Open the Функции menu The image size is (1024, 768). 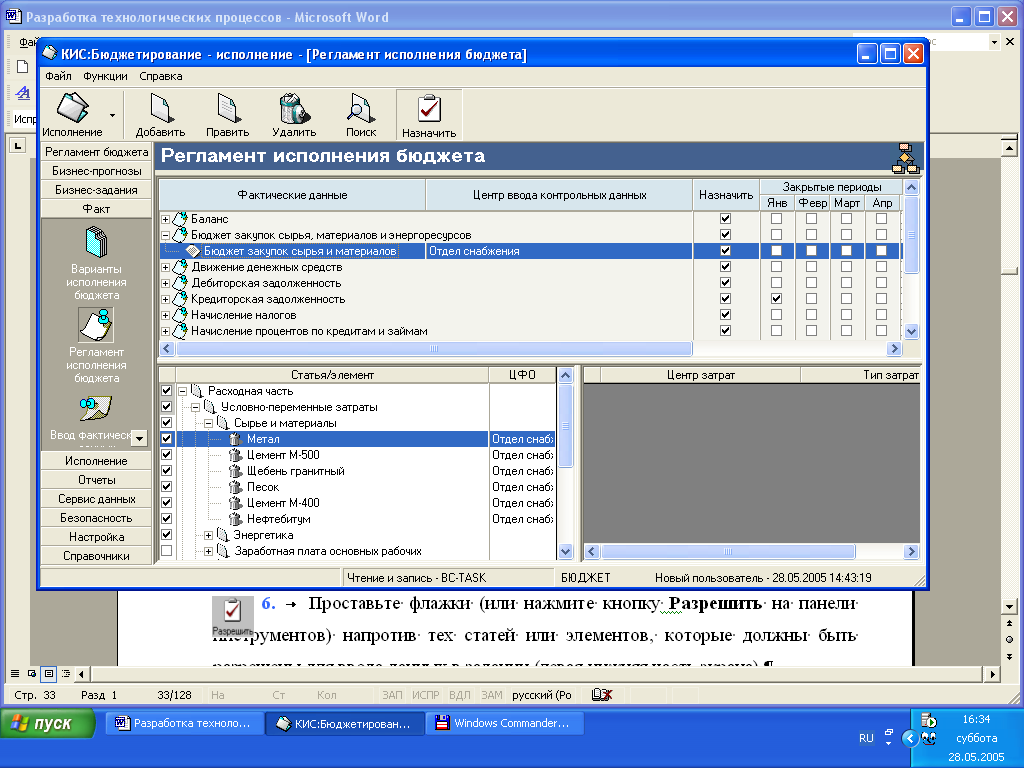(x=105, y=76)
